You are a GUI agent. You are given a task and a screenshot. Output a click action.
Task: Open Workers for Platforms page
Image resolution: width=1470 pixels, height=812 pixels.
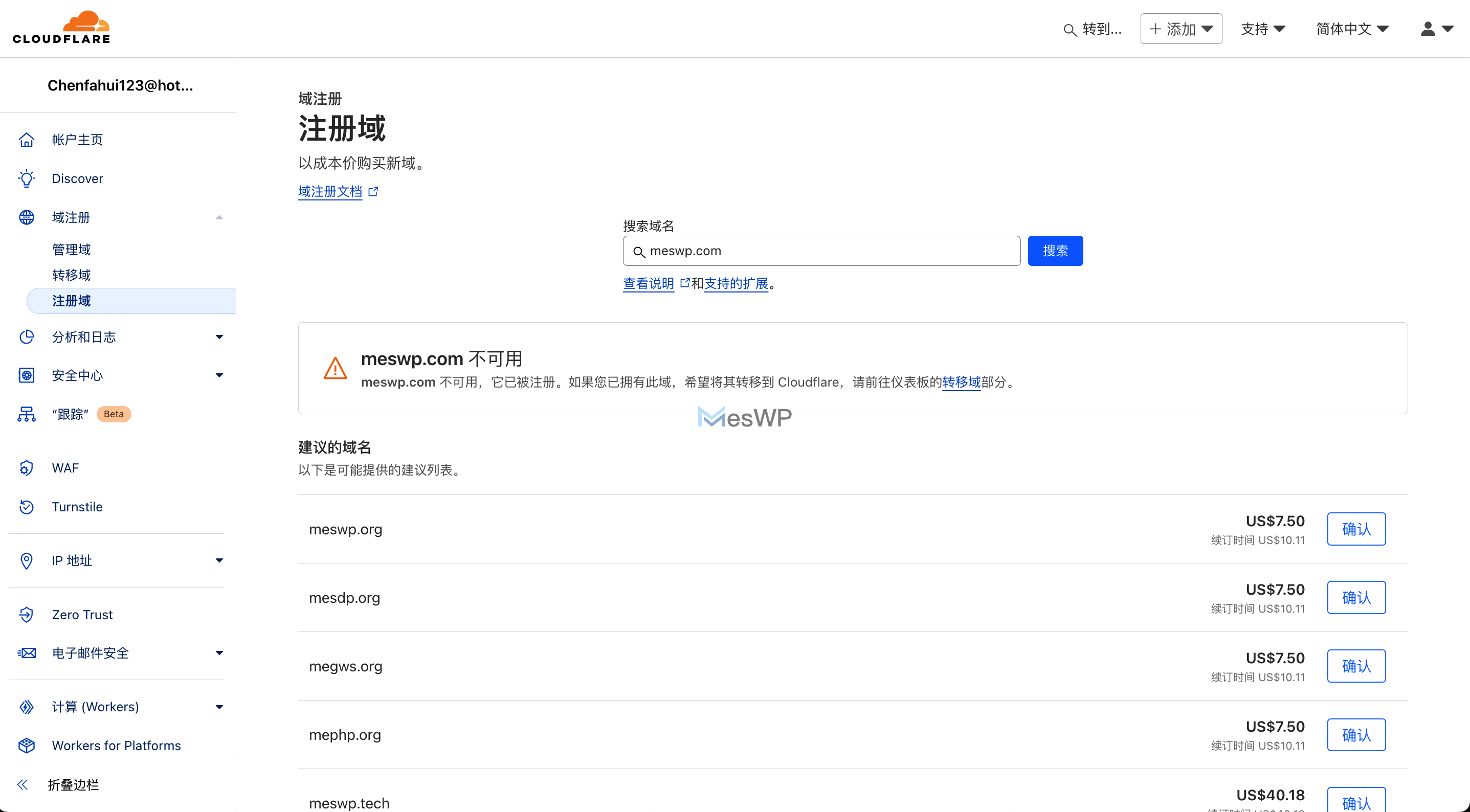[x=117, y=745]
